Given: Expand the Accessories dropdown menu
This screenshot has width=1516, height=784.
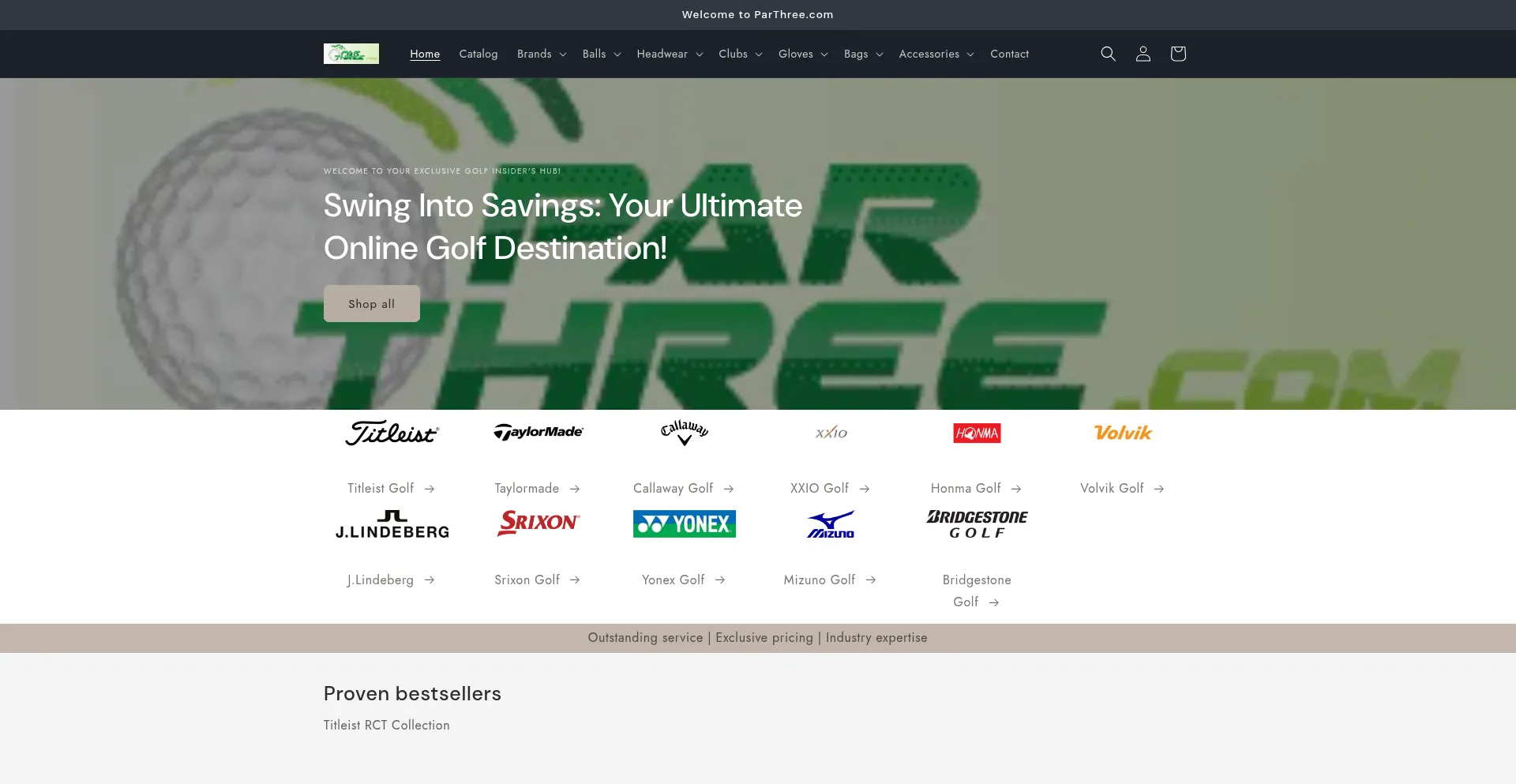Looking at the screenshot, I should pyautogui.click(x=936, y=54).
